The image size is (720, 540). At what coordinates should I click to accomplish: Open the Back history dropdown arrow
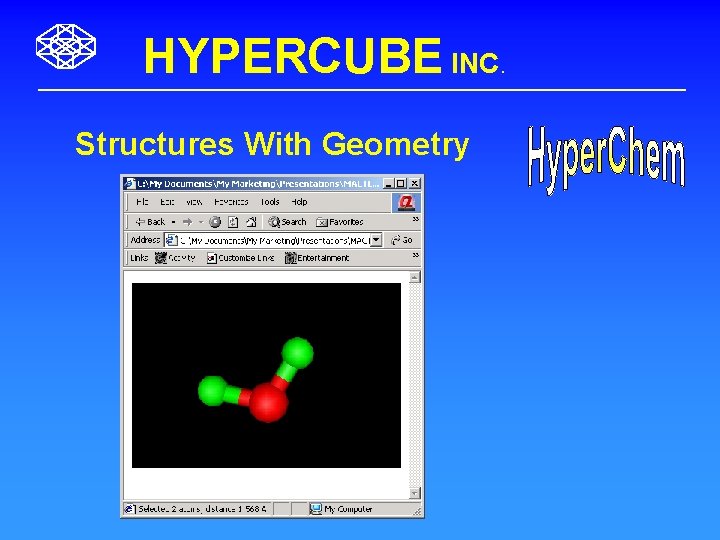pos(174,222)
